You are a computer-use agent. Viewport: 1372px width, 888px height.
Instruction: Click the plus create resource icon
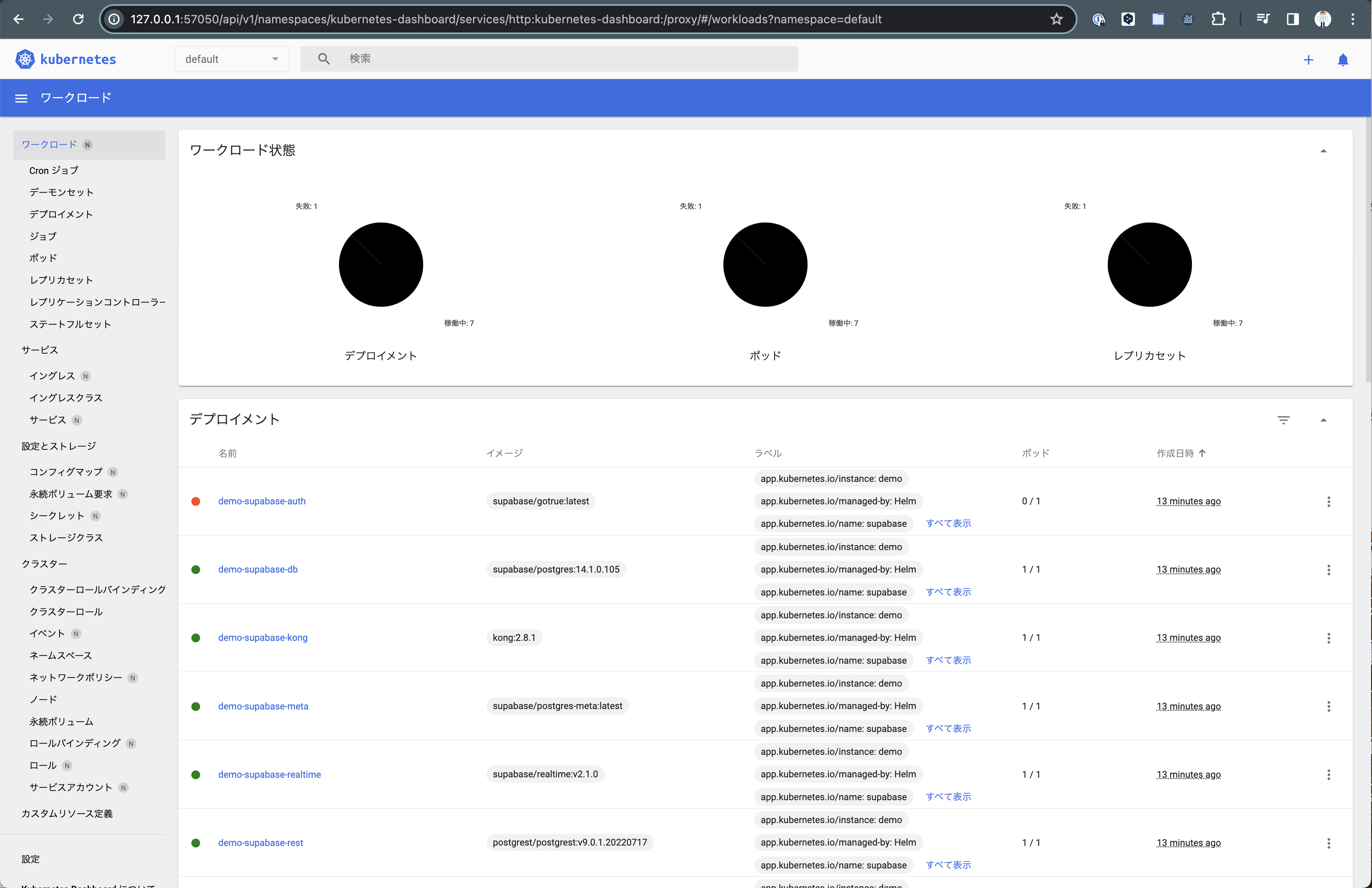(1308, 60)
